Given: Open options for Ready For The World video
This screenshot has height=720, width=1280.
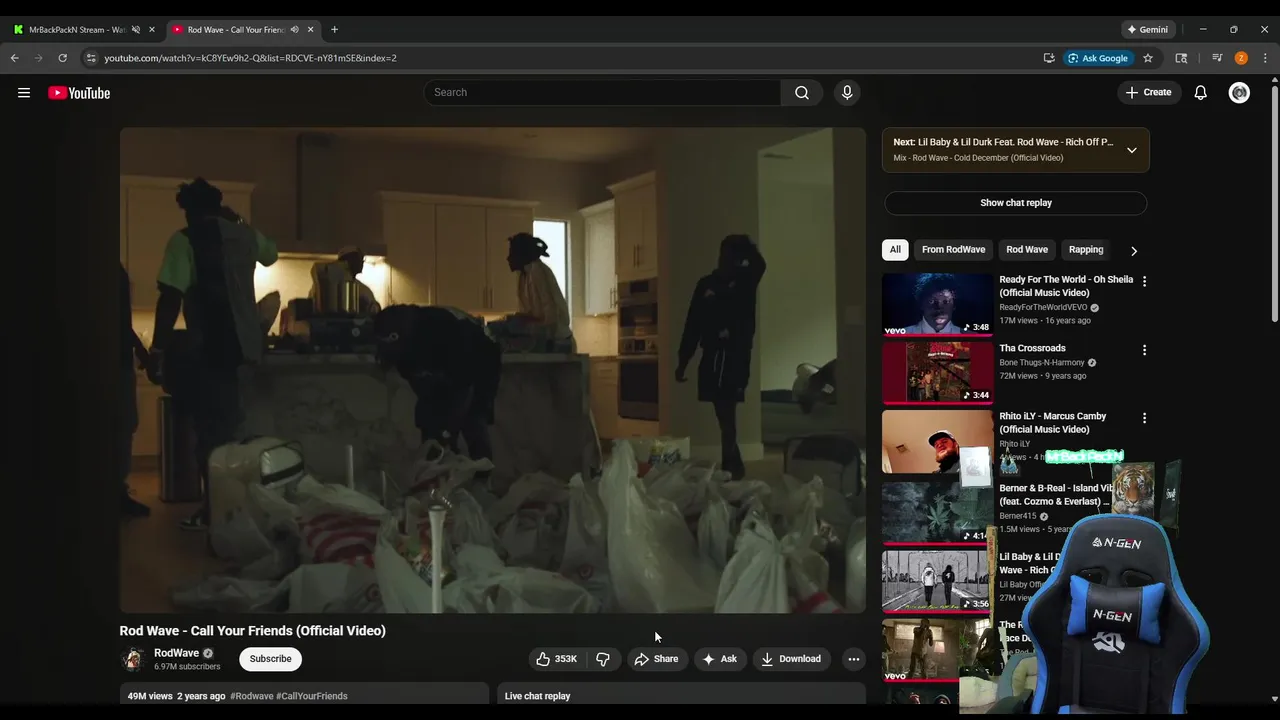Looking at the screenshot, I should point(1144,282).
